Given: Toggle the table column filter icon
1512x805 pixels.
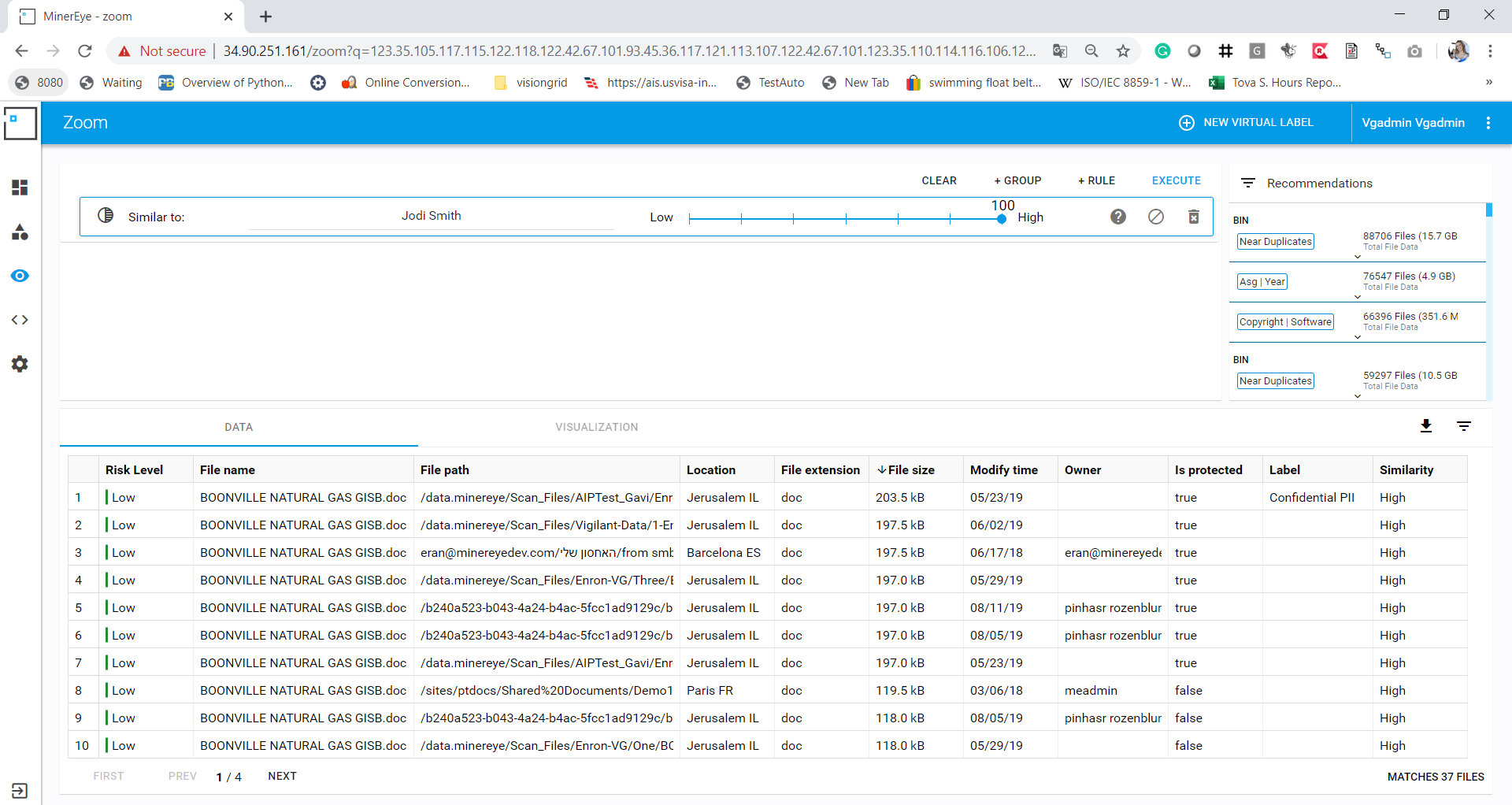Looking at the screenshot, I should point(1463,426).
